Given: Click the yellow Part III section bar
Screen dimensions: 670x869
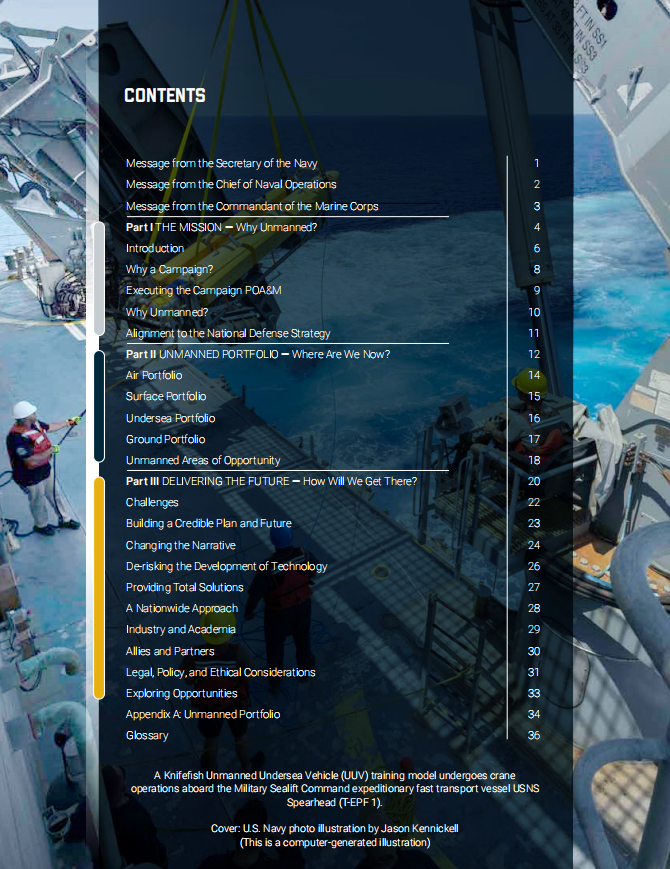Looking at the screenshot, I should 99,588.
